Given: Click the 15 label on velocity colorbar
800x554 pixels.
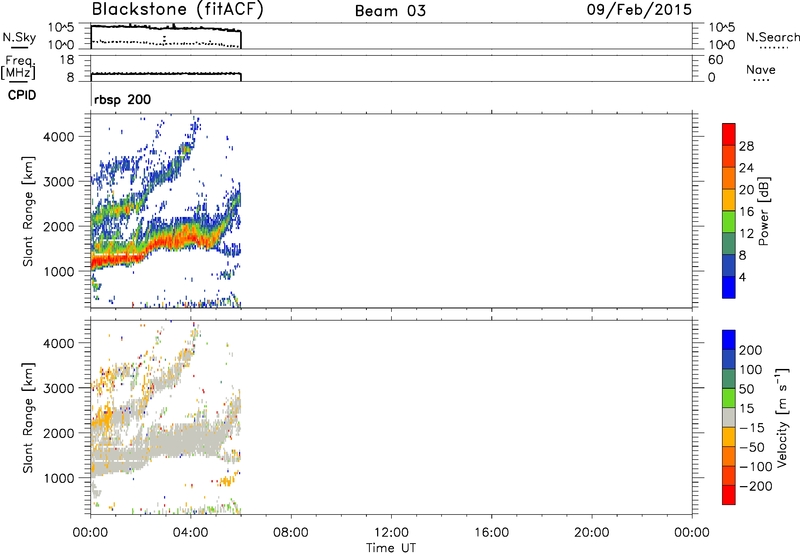Looking at the screenshot, I should [x=747, y=409].
